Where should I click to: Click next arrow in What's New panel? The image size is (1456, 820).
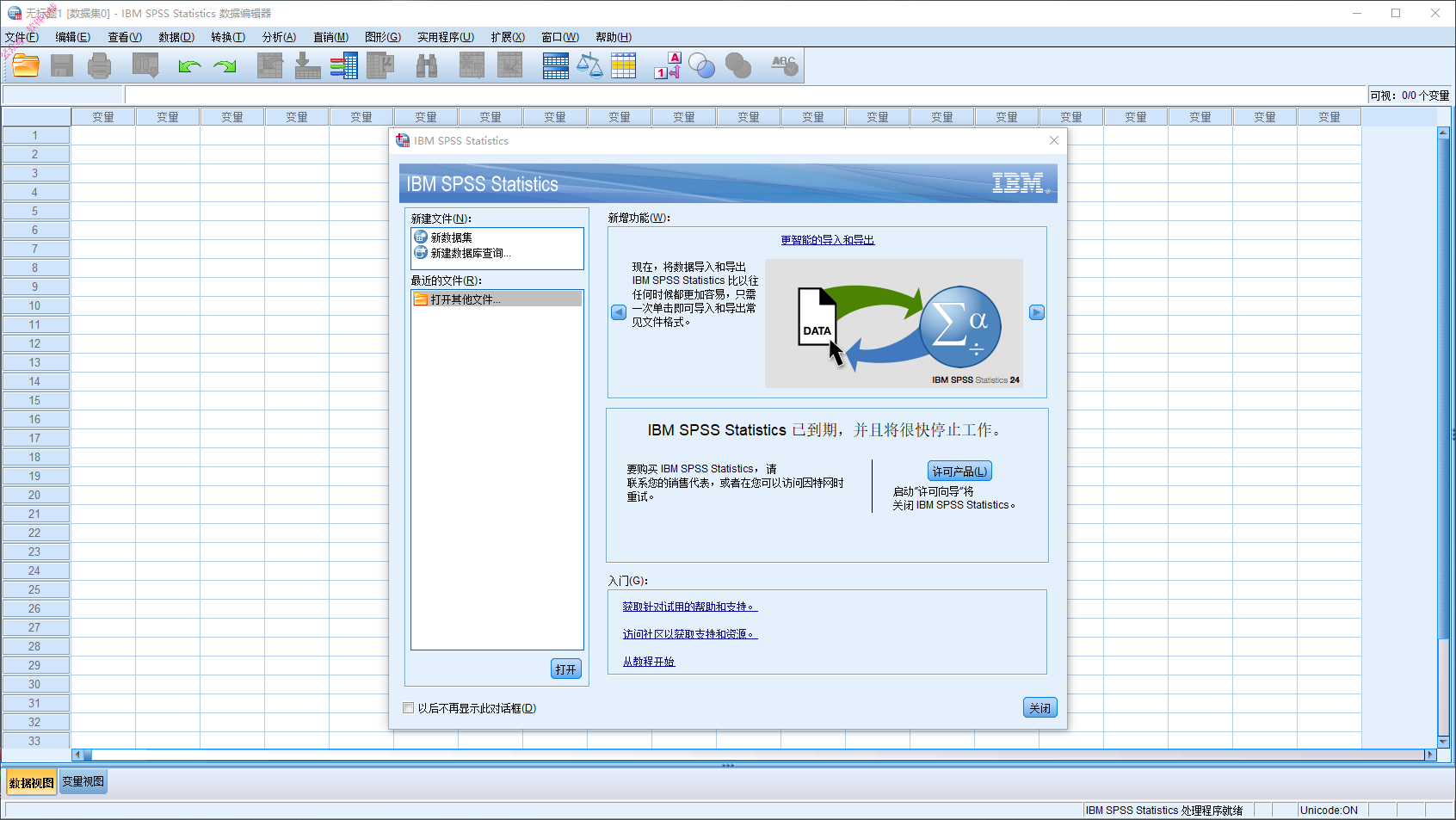click(x=1037, y=312)
